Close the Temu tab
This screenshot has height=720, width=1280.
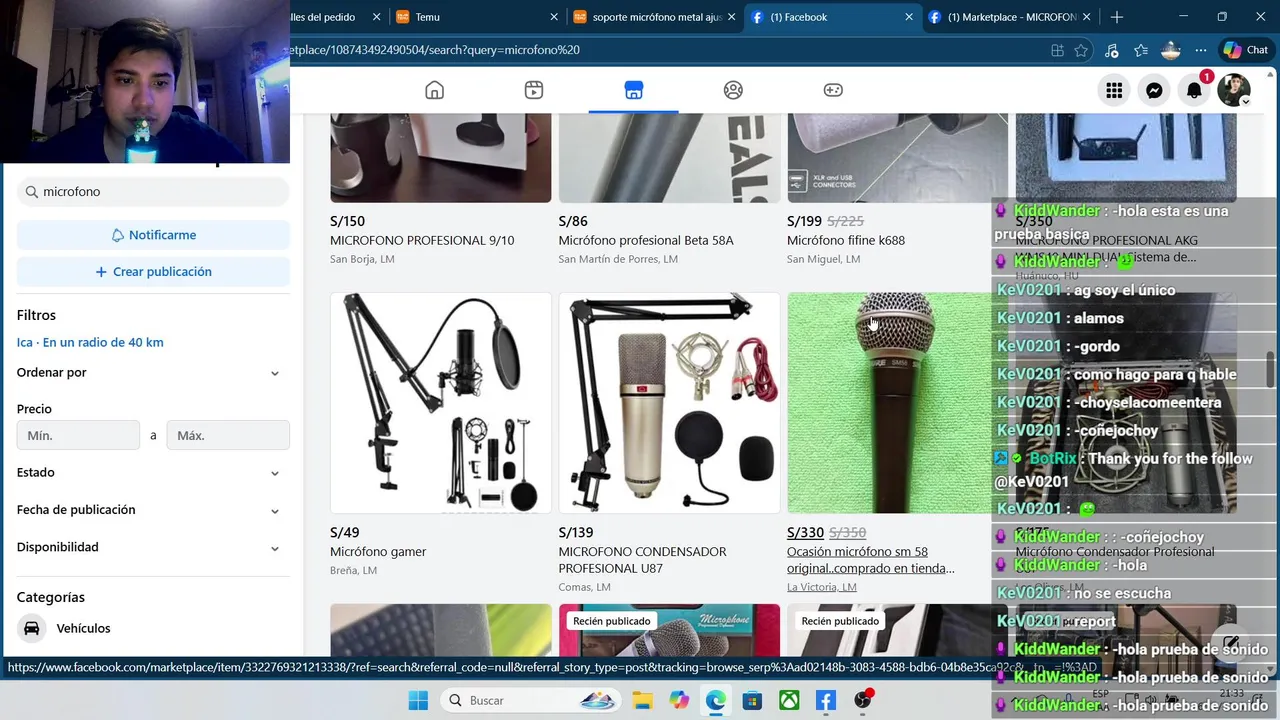coord(555,17)
